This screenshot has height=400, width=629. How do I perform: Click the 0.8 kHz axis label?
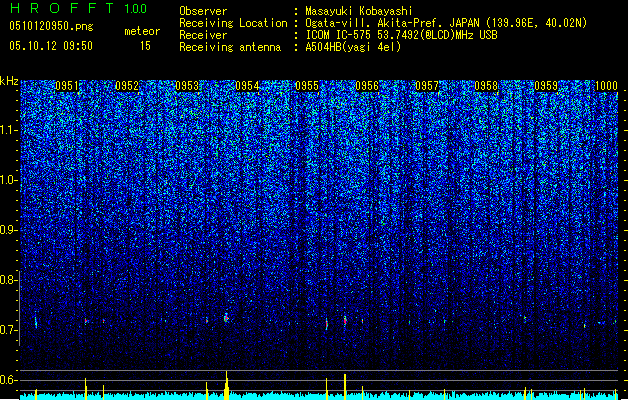(x=9, y=280)
